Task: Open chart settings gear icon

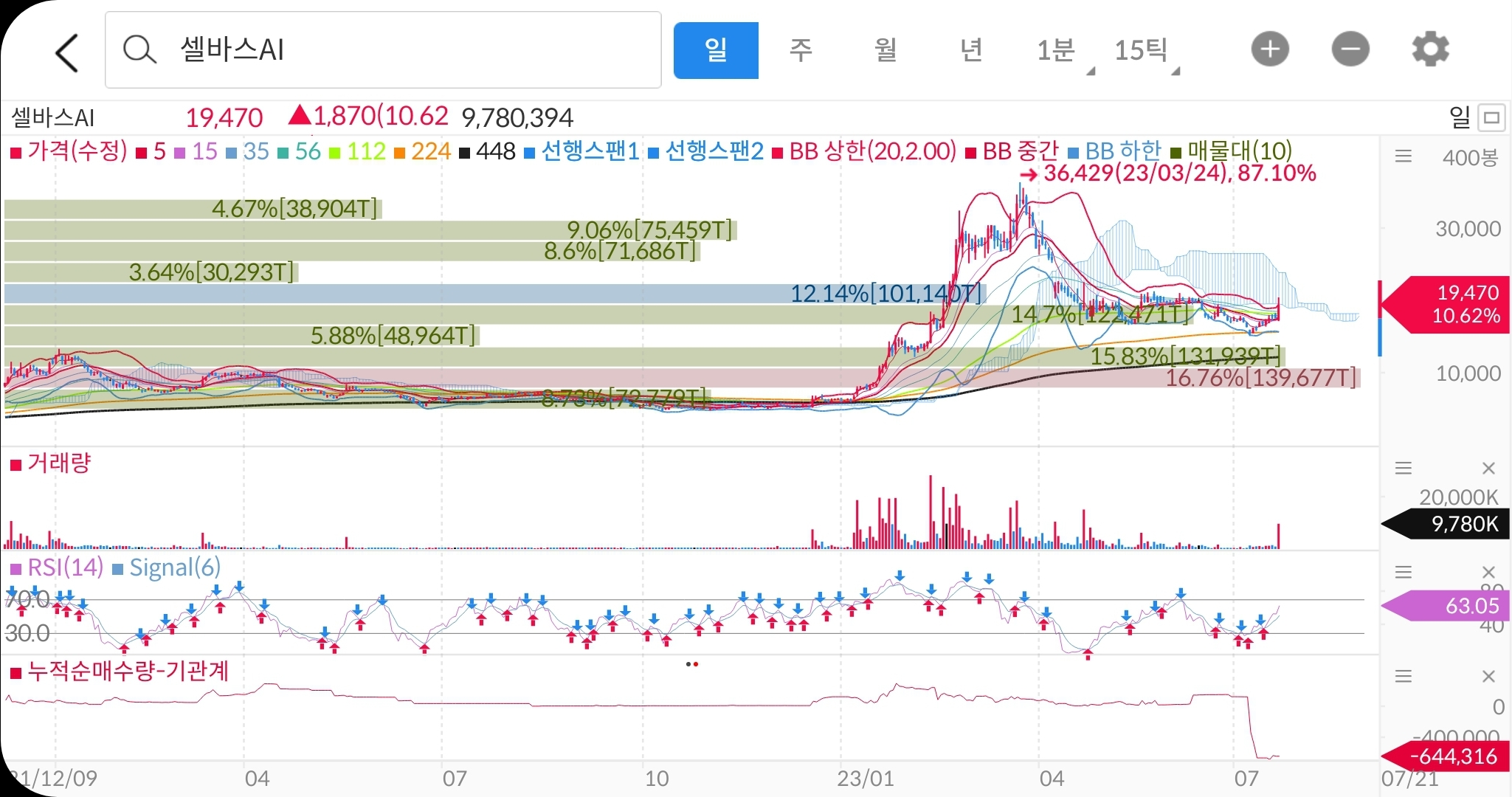Action: pyautogui.click(x=1430, y=49)
